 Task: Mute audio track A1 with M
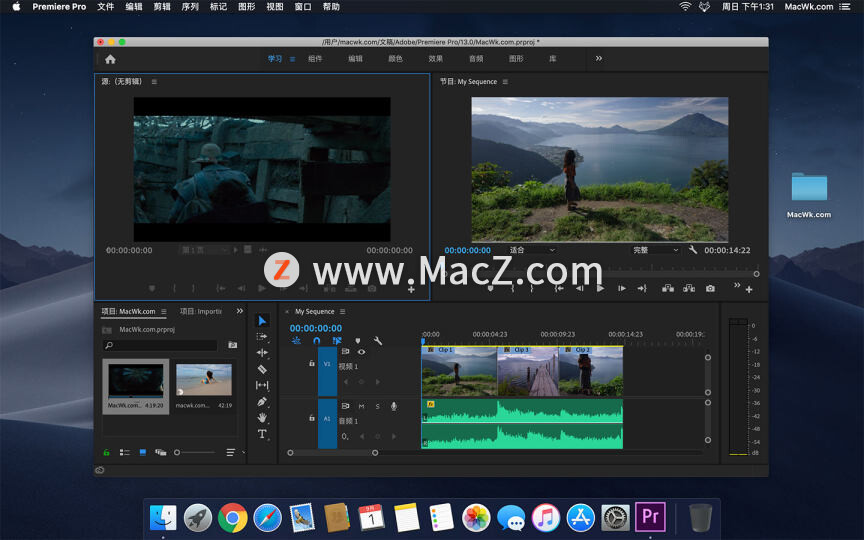(361, 406)
